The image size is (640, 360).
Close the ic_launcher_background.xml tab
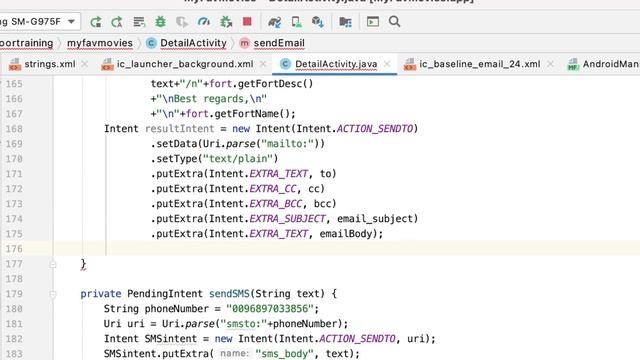click(263, 64)
